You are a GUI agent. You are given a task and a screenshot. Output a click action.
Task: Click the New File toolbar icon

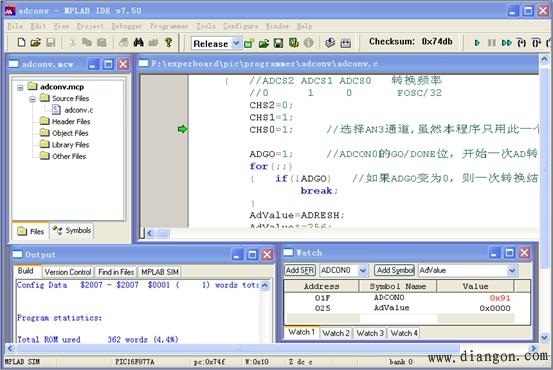click(21, 43)
